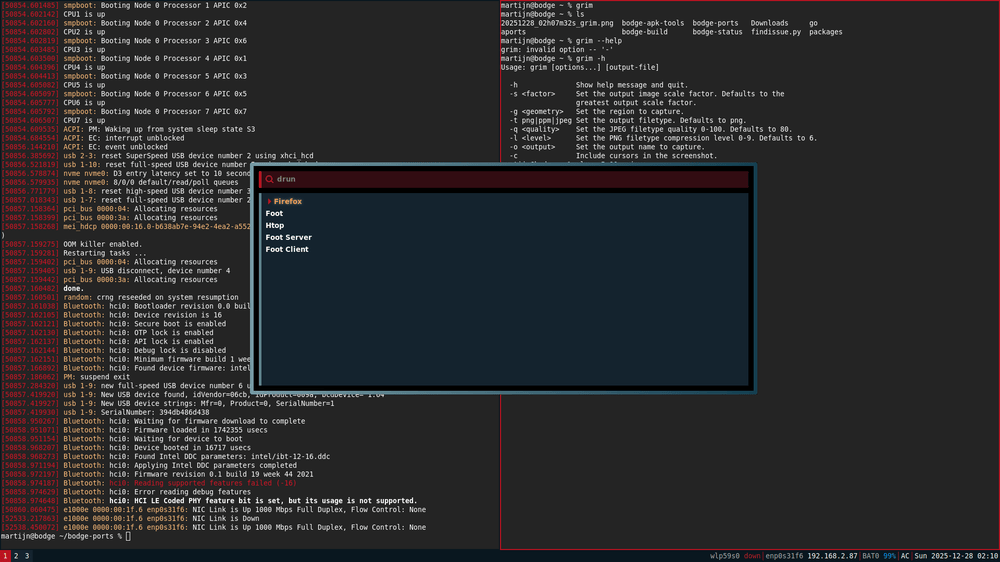Image resolution: width=1000 pixels, height=562 pixels.
Task: Switch to workspace 1 in the bar
Action: click(x=5, y=555)
